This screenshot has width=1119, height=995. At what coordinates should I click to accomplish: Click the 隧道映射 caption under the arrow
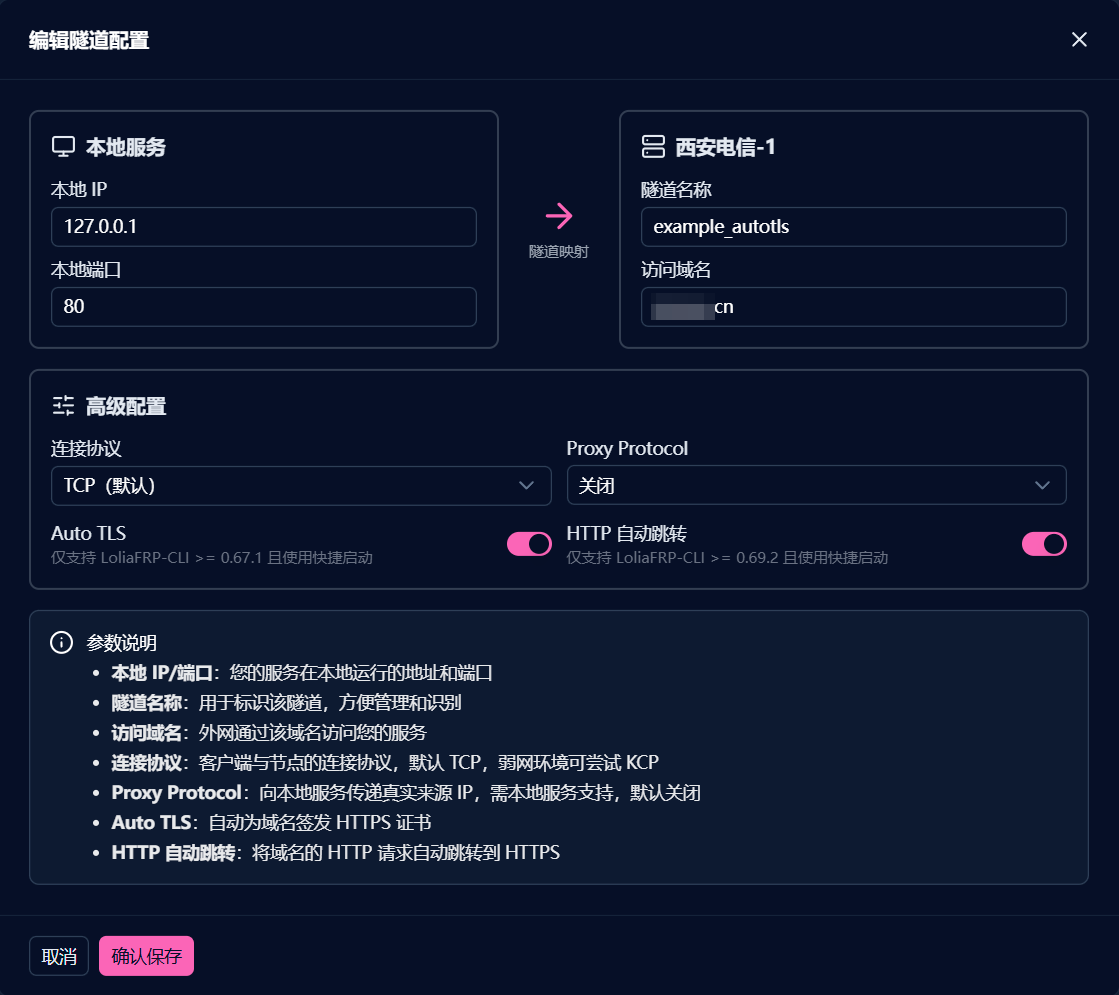[559, 251]
